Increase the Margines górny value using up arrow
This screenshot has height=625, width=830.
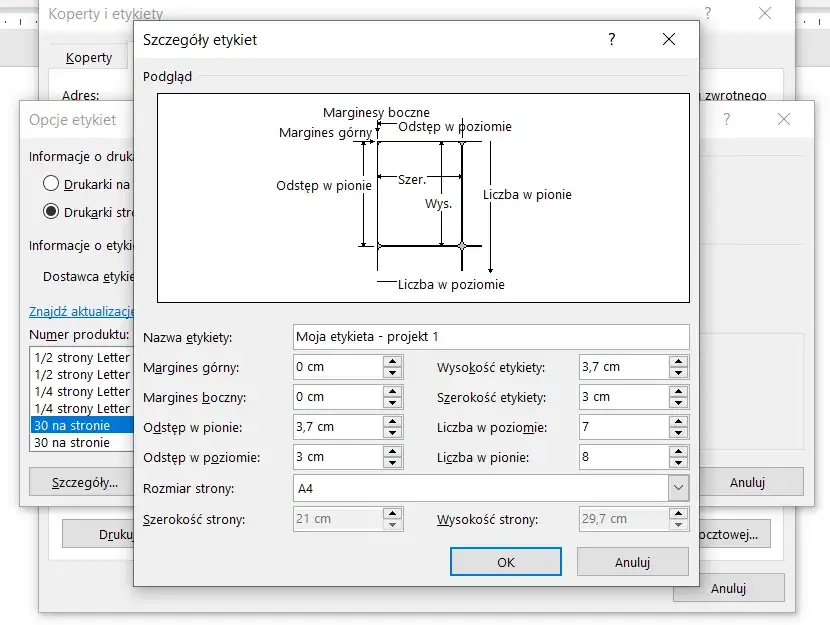click(392, 361)
